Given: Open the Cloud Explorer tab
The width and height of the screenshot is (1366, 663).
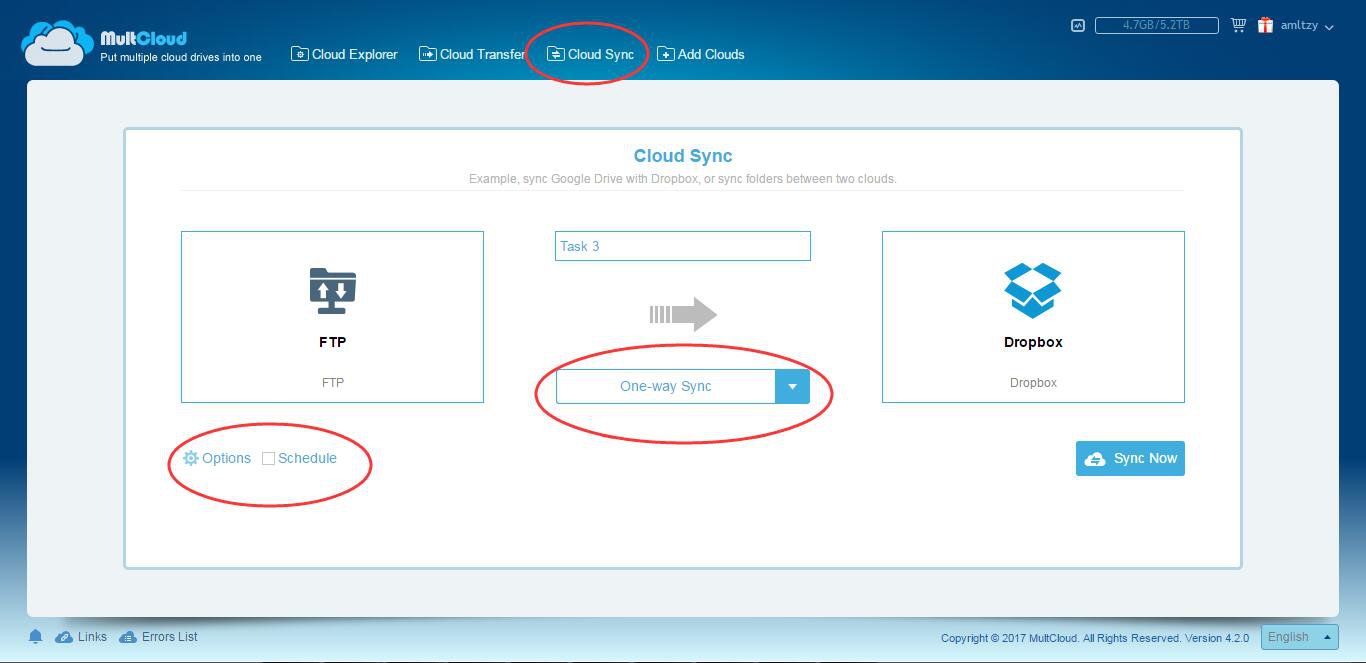Looking at the screenshot, I should click(x=344, y=54).
